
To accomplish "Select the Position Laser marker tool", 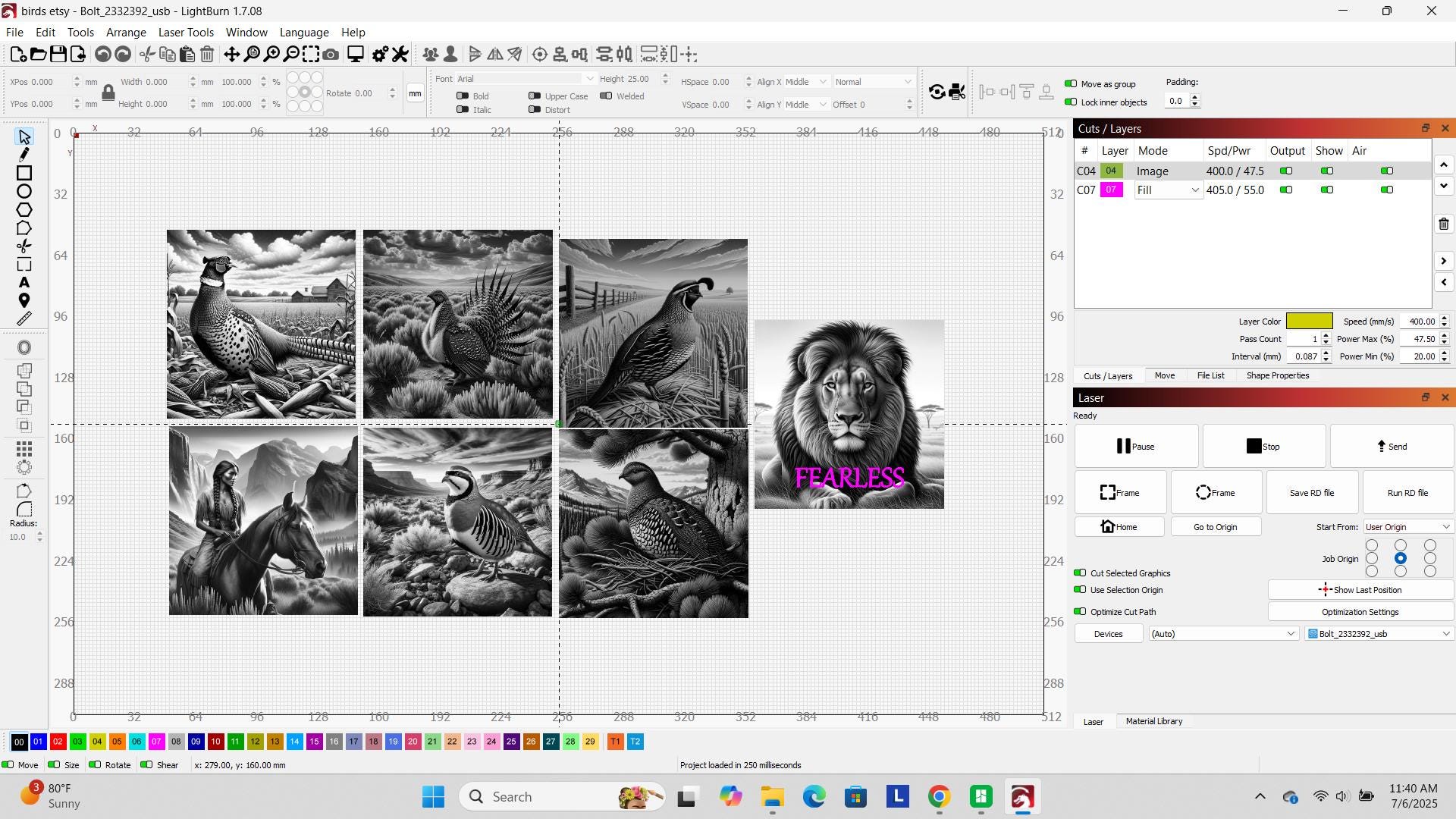I will coord(24,300).
